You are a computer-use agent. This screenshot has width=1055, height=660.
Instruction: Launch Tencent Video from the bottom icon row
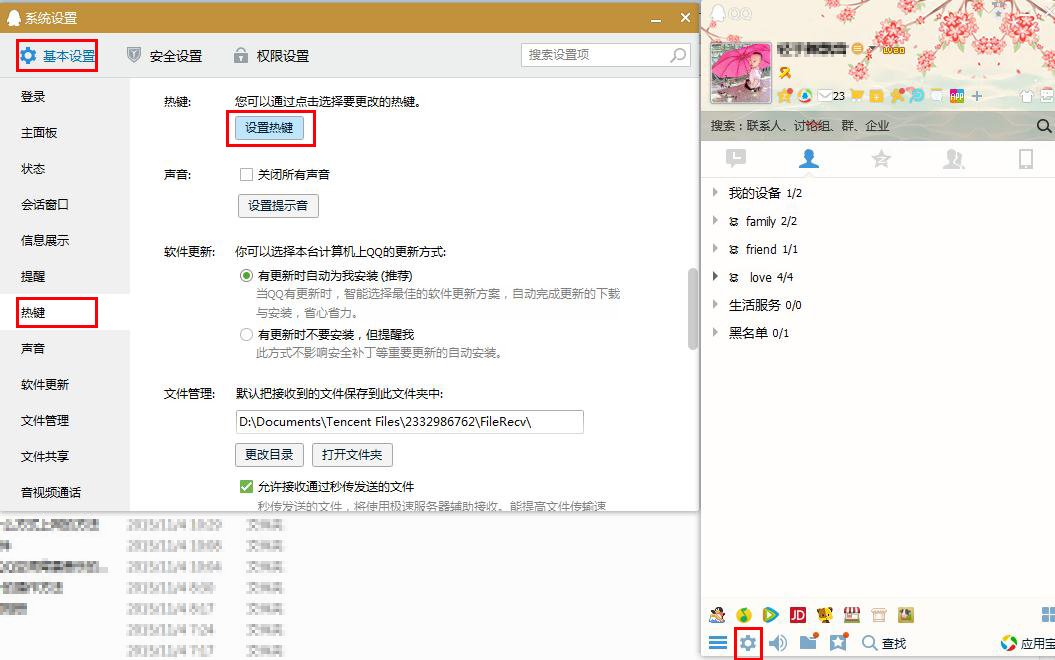coord(770,614)
